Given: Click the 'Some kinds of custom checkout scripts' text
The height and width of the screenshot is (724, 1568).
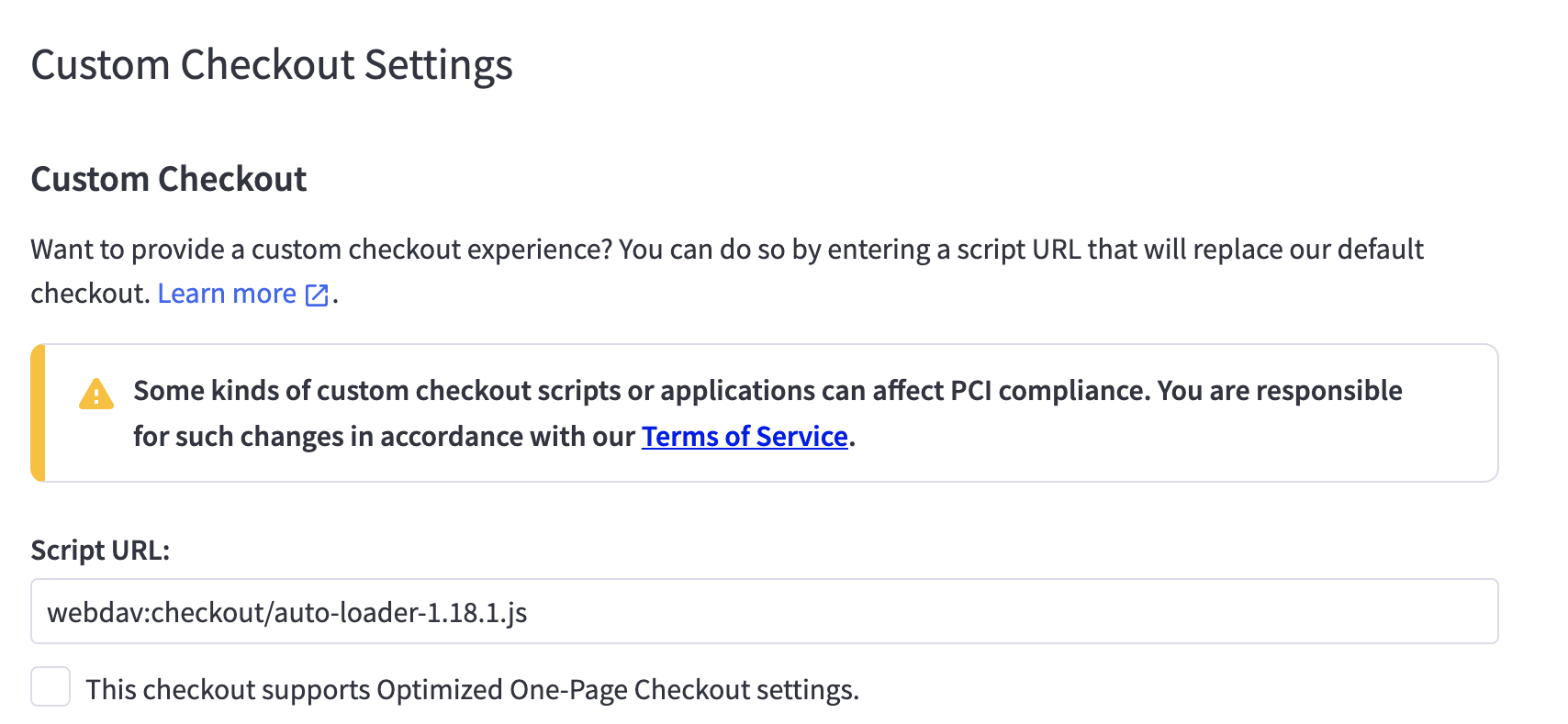Looking at the screenshot, I should pyautogui.click(x=377, y=391).
